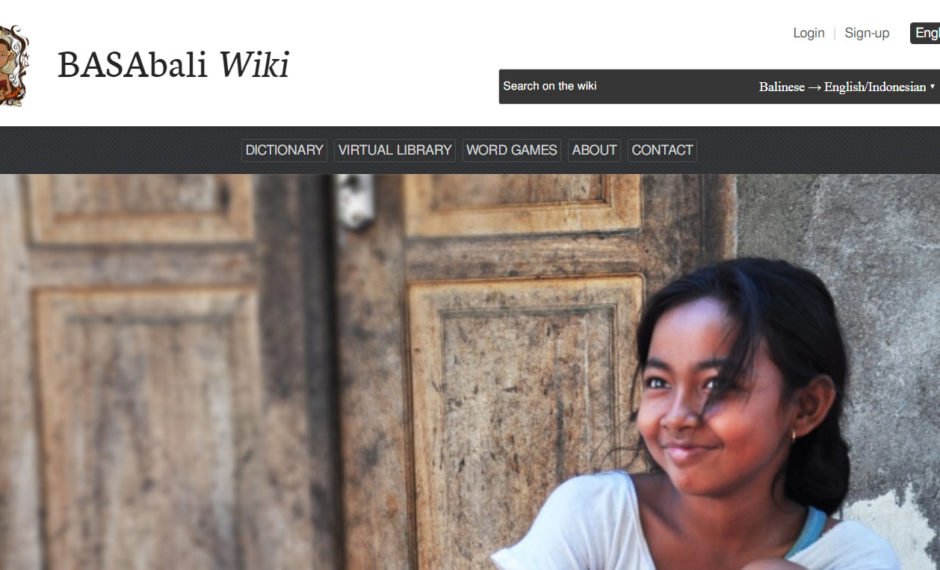Go to the ABOUT menu item
Viewport: 940px width, 570px height.
(593, 150)
